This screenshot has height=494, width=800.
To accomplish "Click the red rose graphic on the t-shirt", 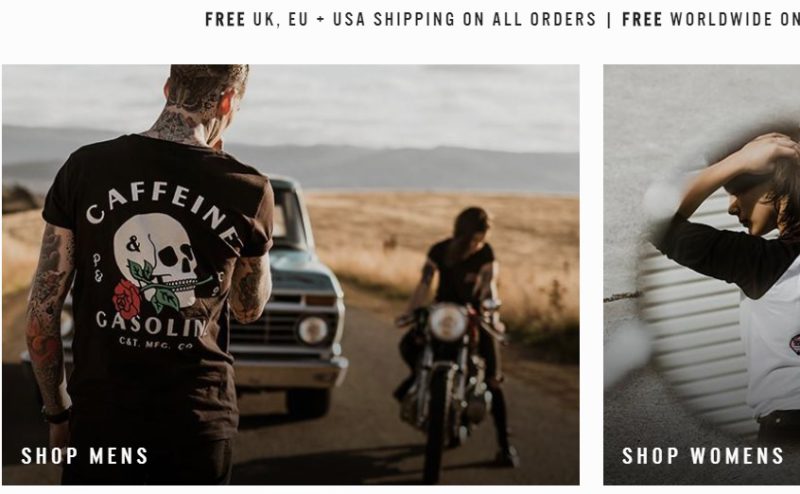I will (x=126, y=299).
